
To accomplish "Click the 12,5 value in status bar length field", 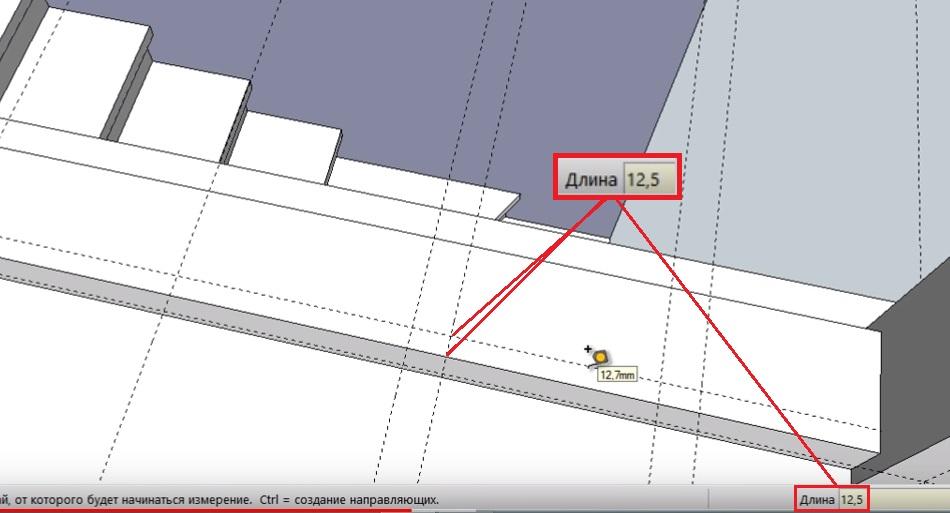I will [851, 500].
